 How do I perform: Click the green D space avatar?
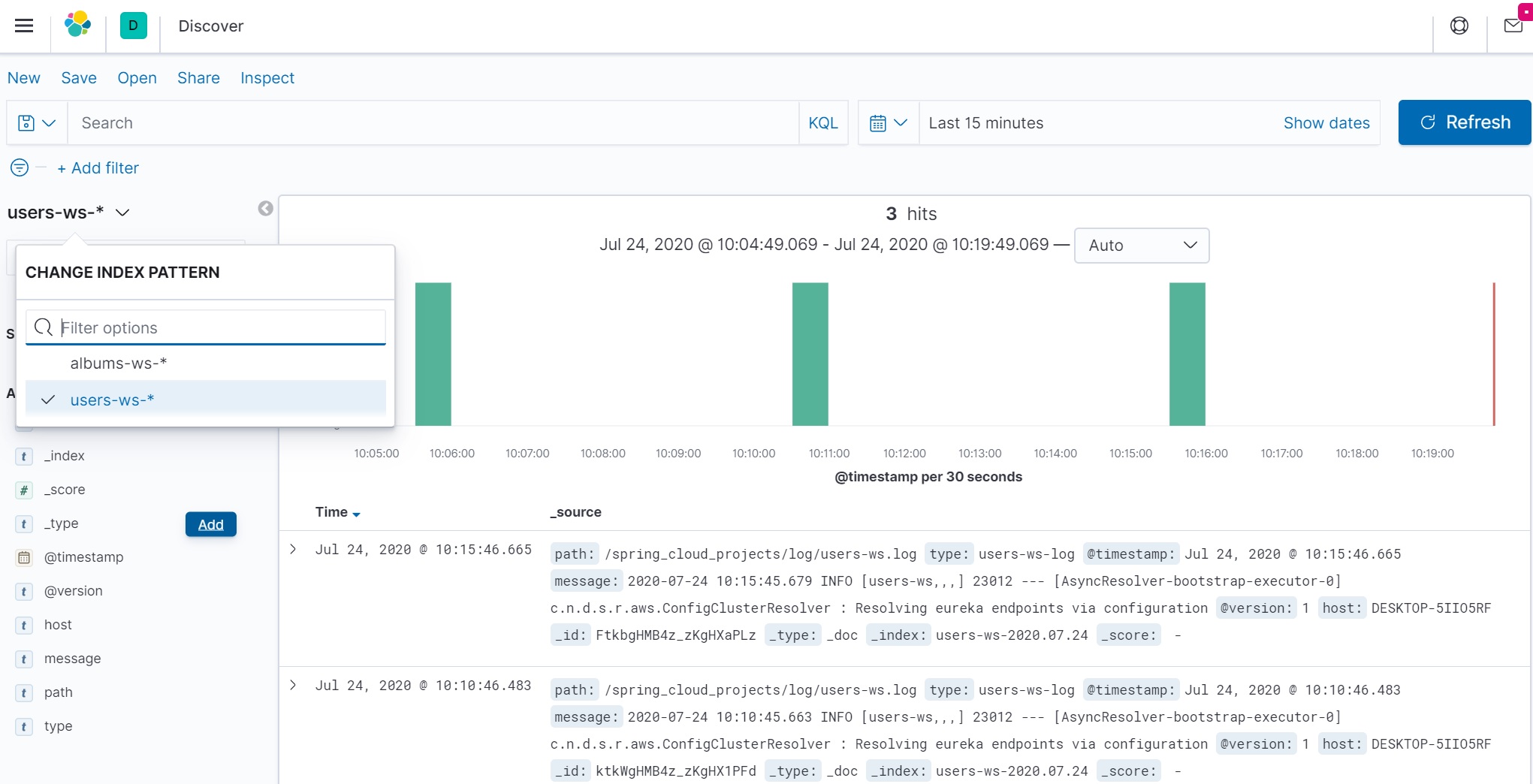coord(133,26)
